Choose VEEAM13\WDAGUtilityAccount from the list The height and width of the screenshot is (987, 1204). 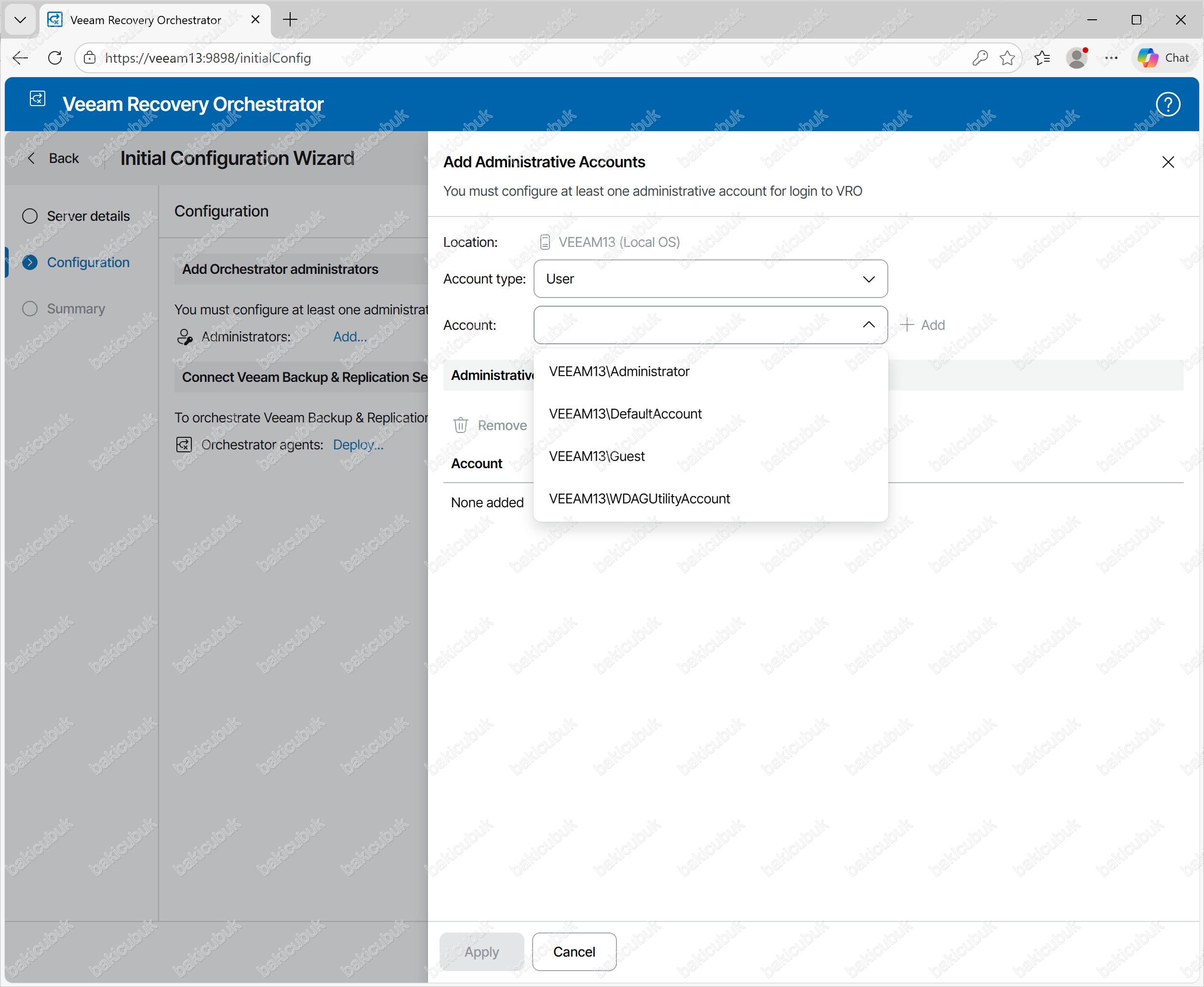[639, 499]
